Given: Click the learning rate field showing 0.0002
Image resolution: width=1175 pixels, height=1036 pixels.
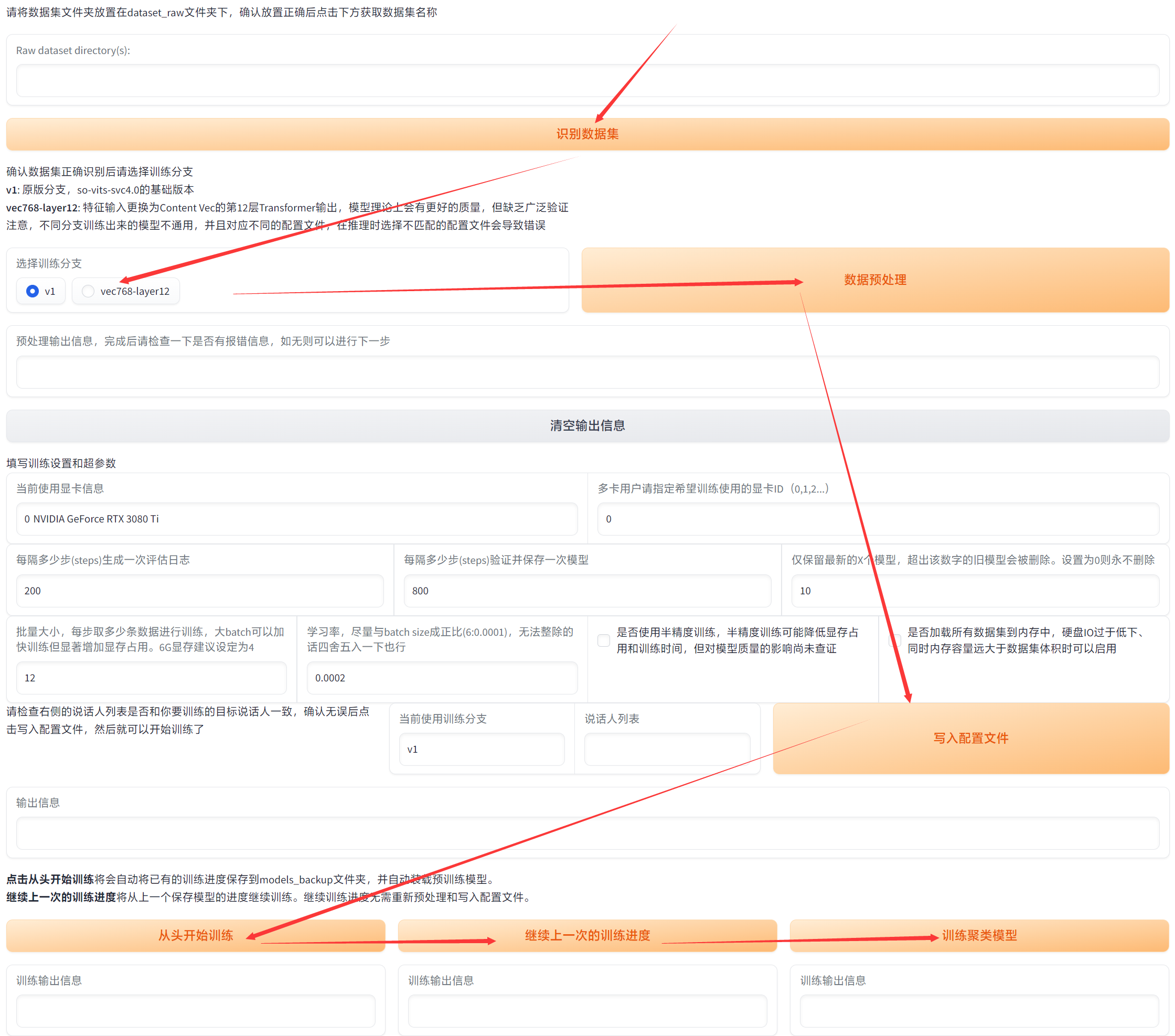Looking at the screenshot, I should click(442, 678).
